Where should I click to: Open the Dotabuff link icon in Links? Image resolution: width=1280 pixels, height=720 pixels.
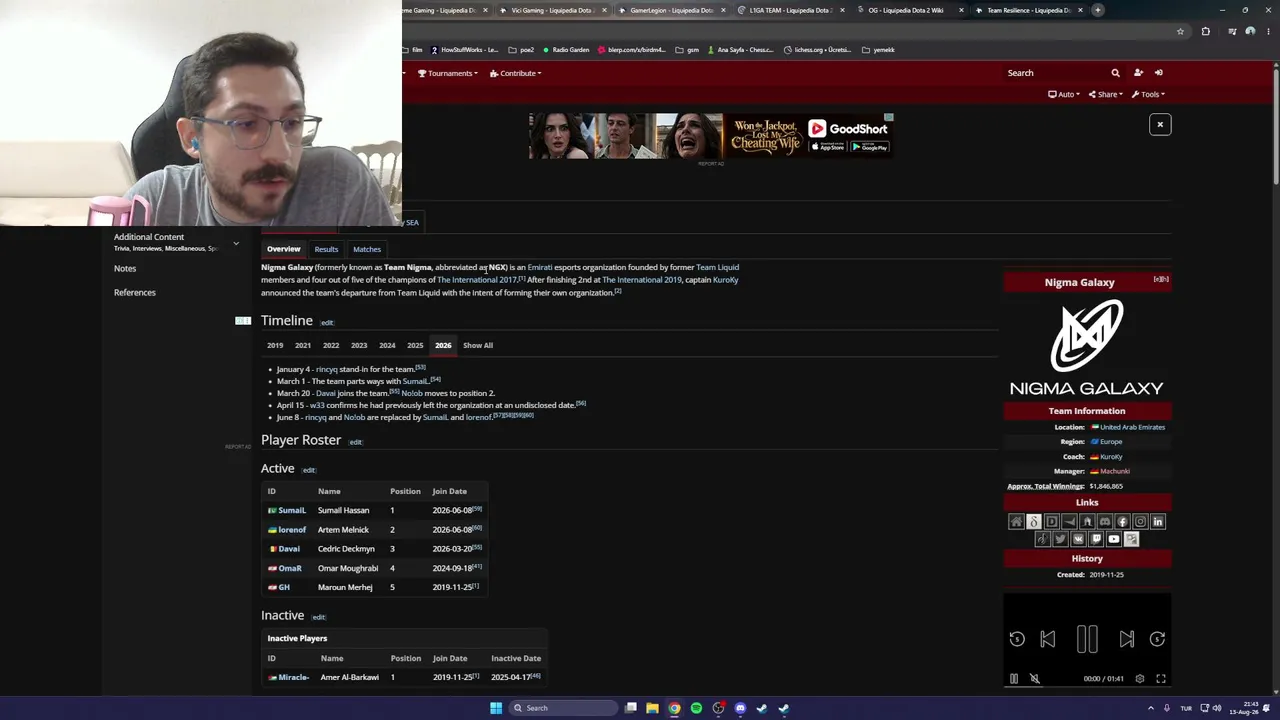tap(1052, 521)
